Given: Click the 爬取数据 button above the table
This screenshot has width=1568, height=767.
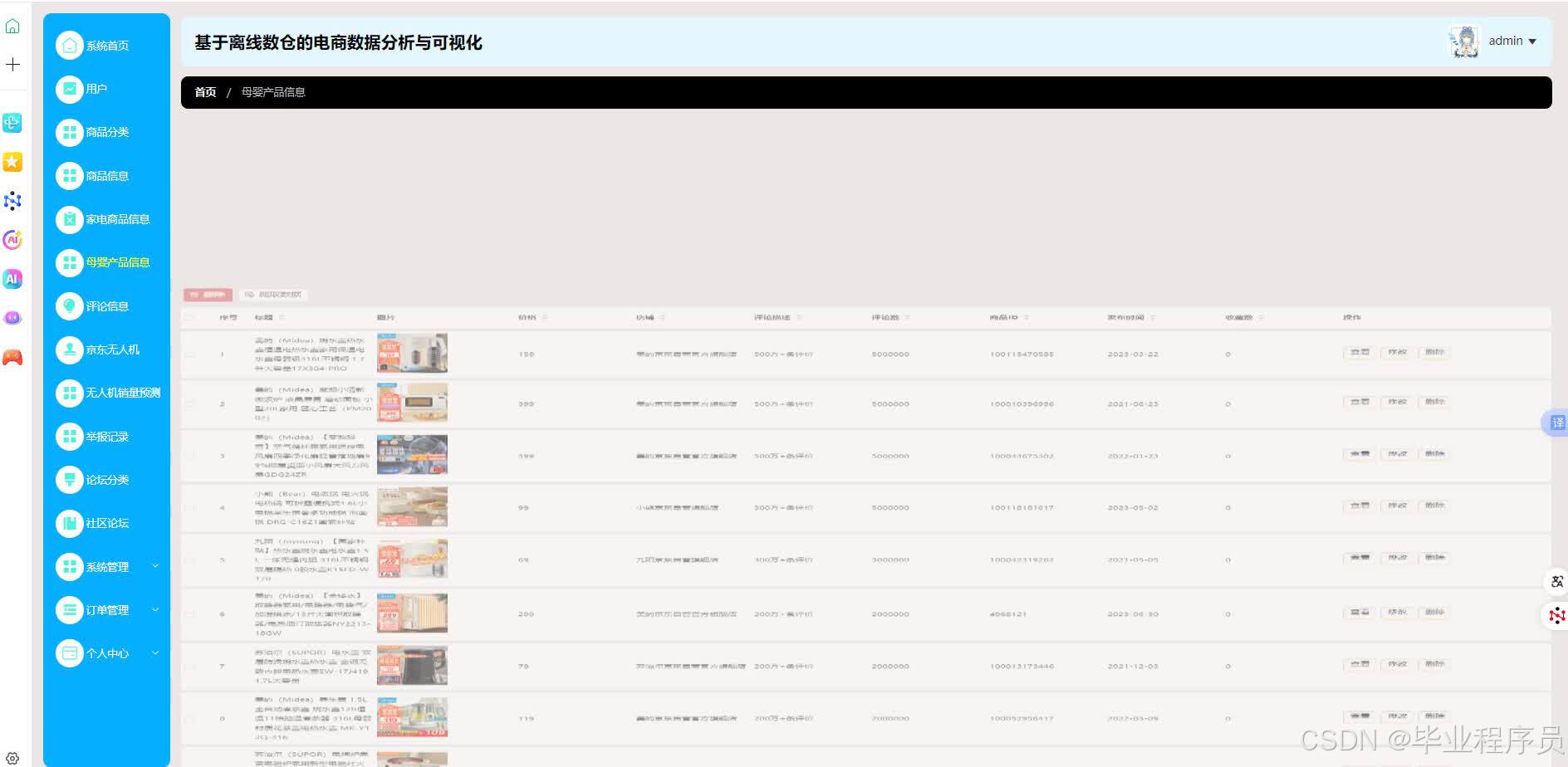Looking at the screenshot, I should pos(274,294).
